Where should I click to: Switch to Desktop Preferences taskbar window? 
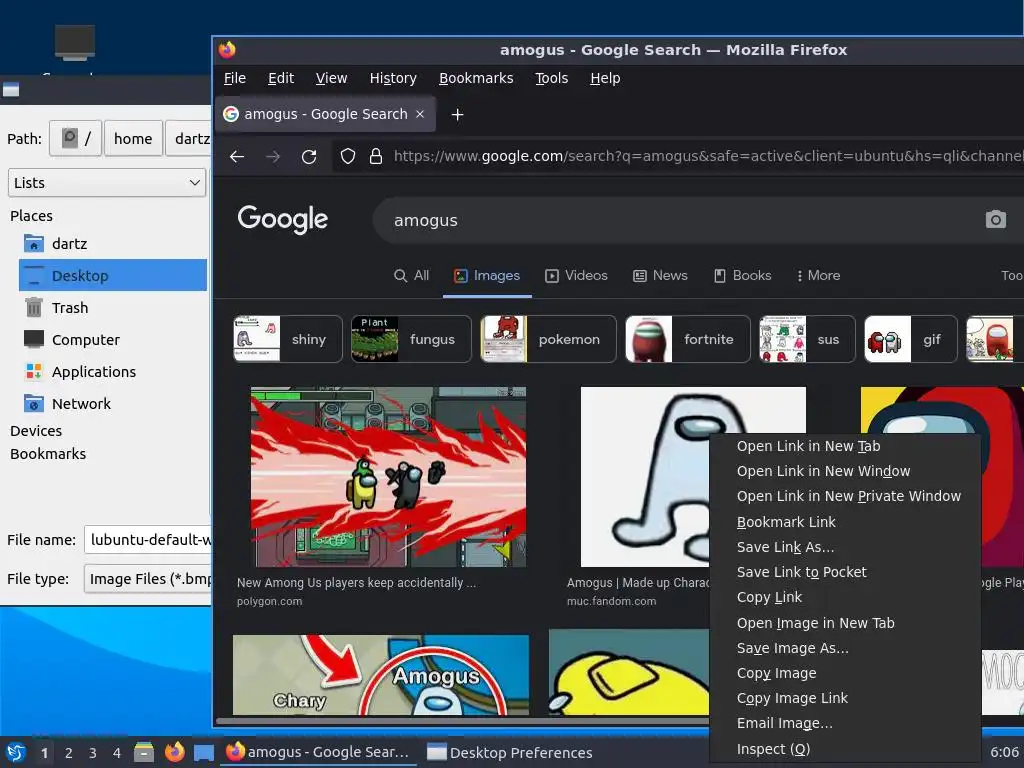click(509, 752)
